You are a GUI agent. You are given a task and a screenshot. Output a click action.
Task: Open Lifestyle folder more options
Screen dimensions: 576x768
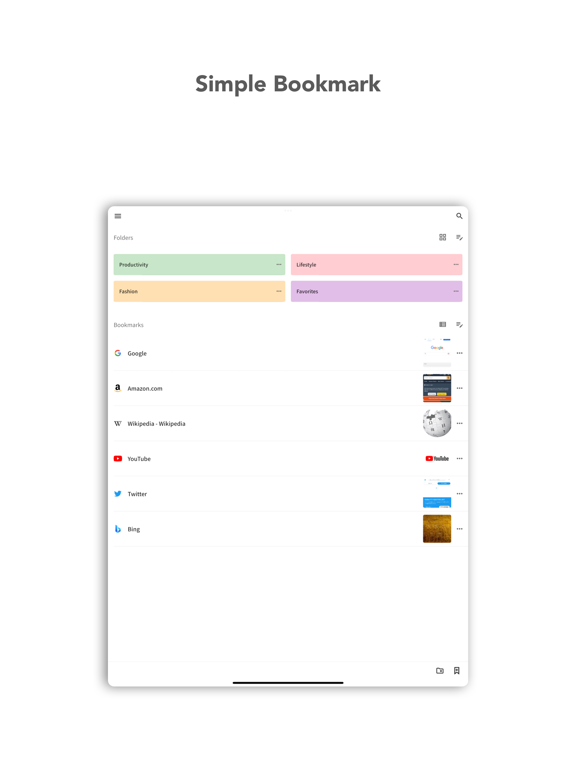coord(456,264)
